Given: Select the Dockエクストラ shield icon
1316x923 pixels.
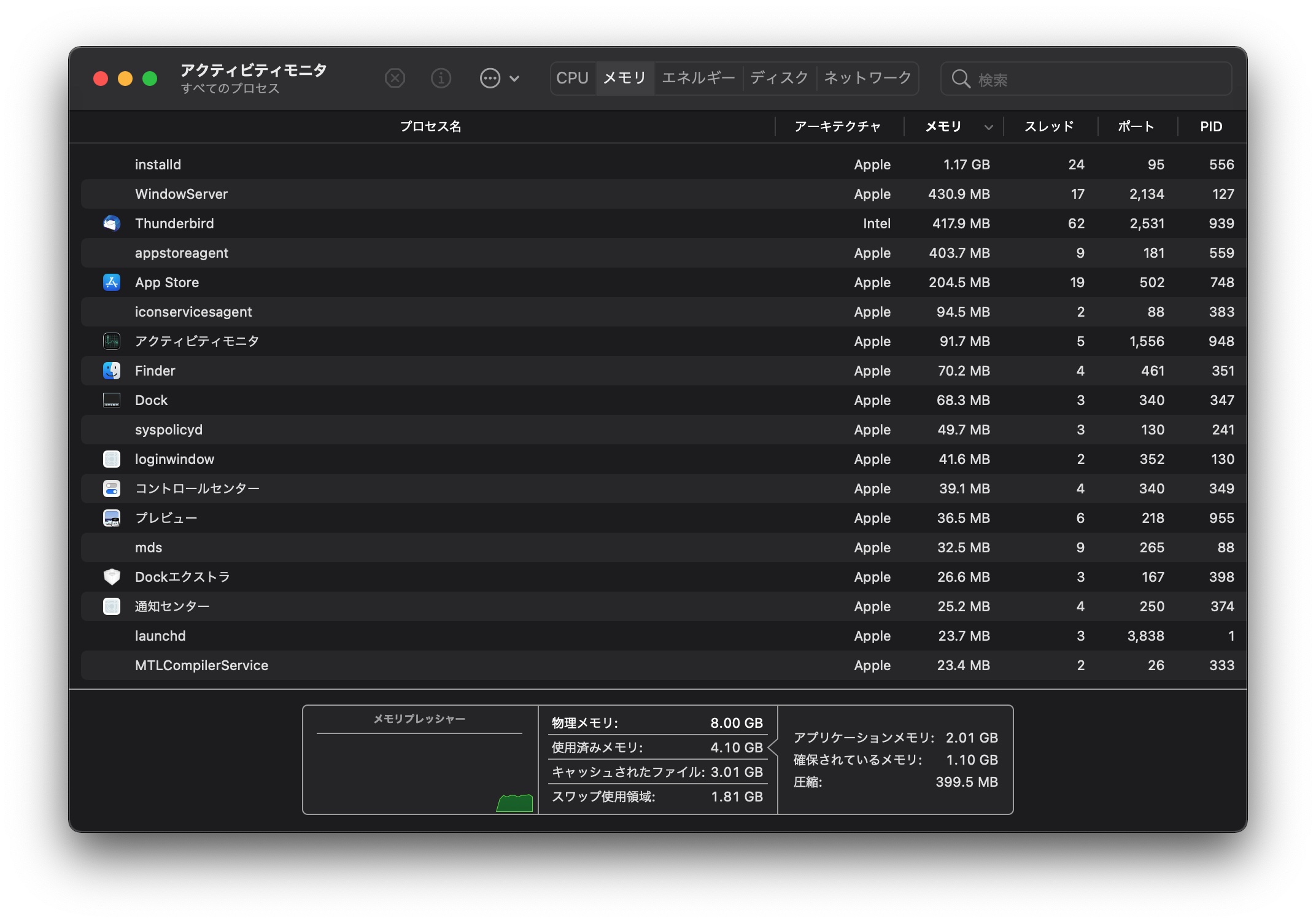Looking at the screenshot, I should pyautogui.click(x=112, y=577).
